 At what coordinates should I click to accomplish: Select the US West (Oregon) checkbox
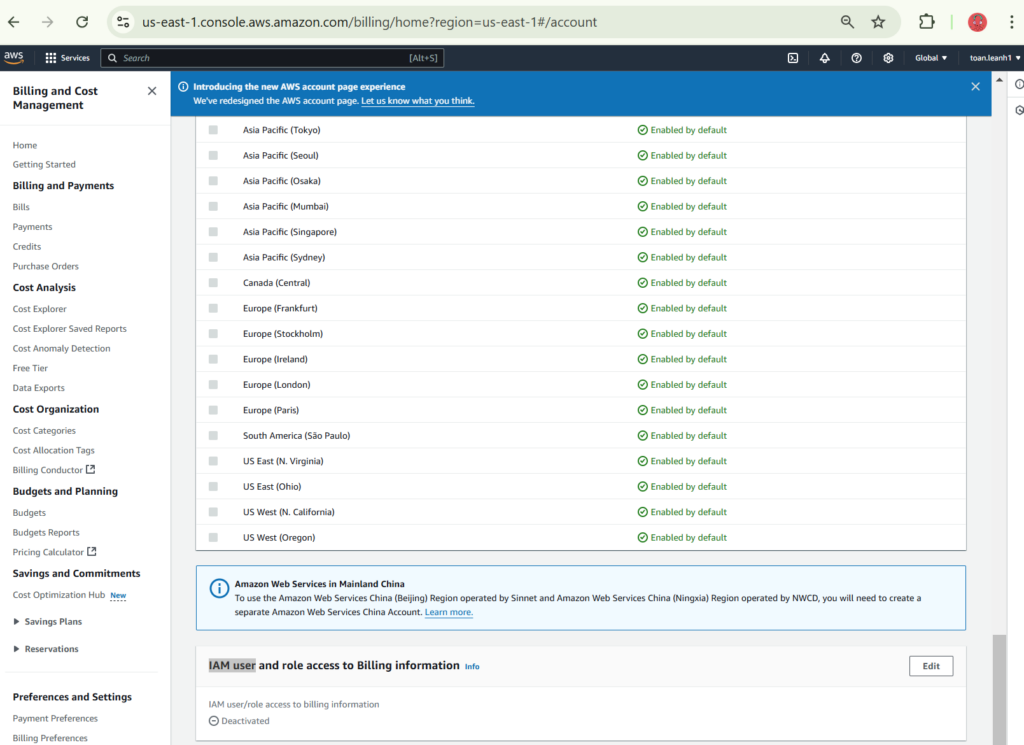[x=213, y=537]
